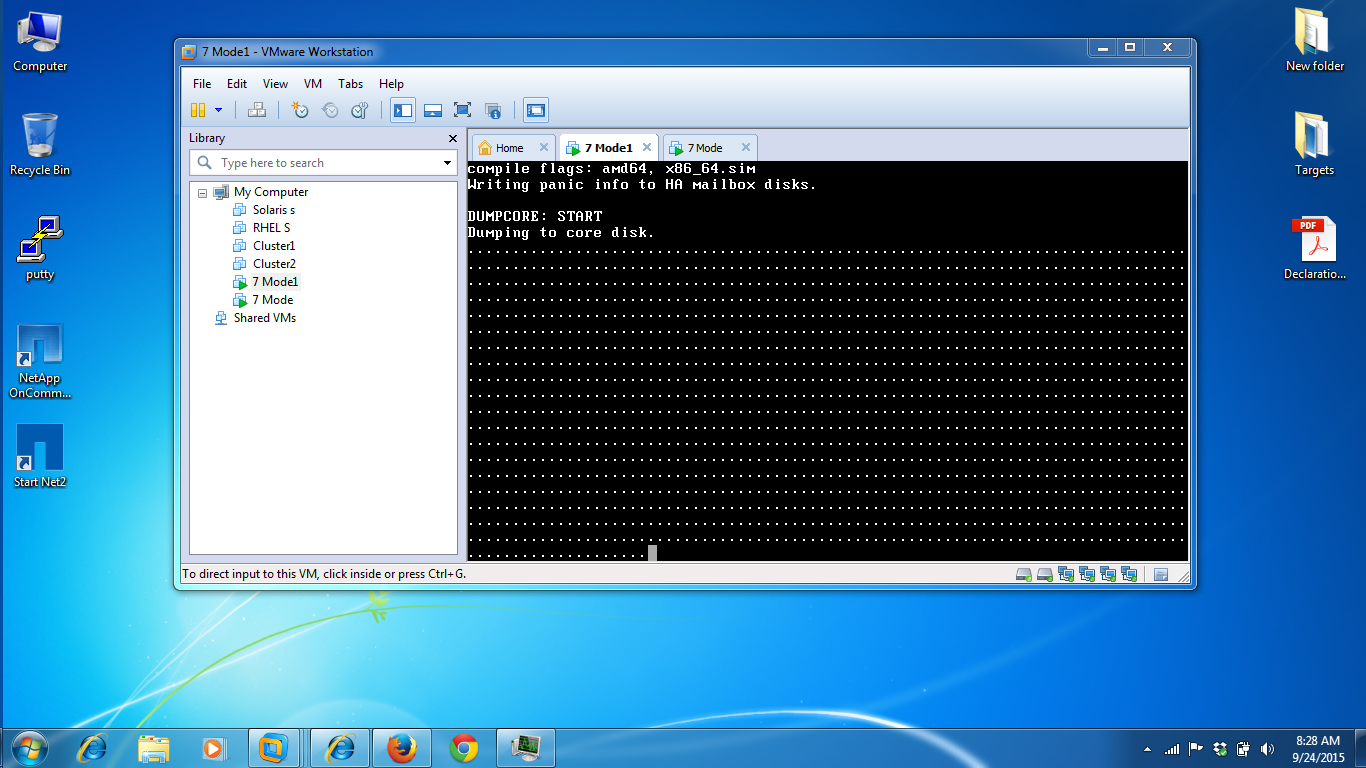Click the suspend (pause) VM button

coord(198,110)
